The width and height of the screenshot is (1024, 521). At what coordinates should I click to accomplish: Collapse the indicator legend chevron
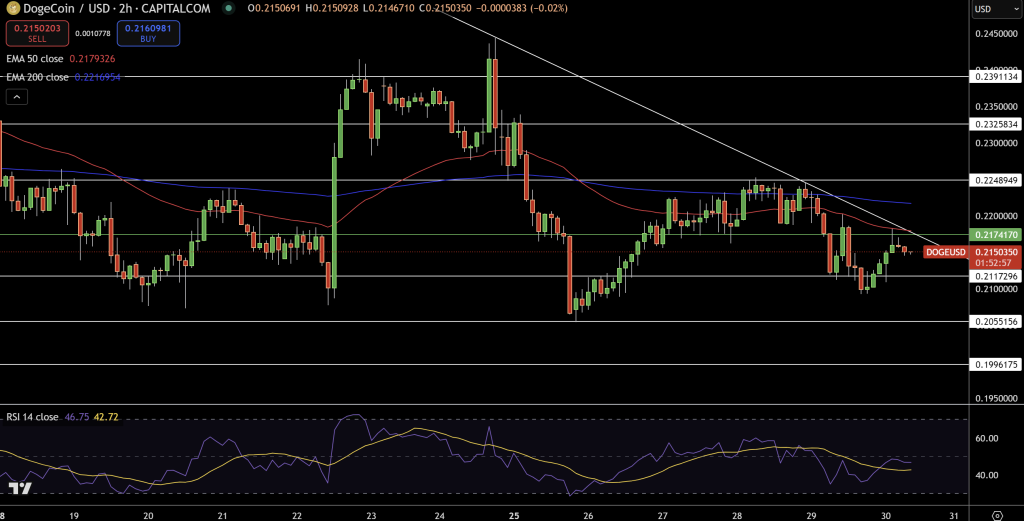click(x=17, y=97)
